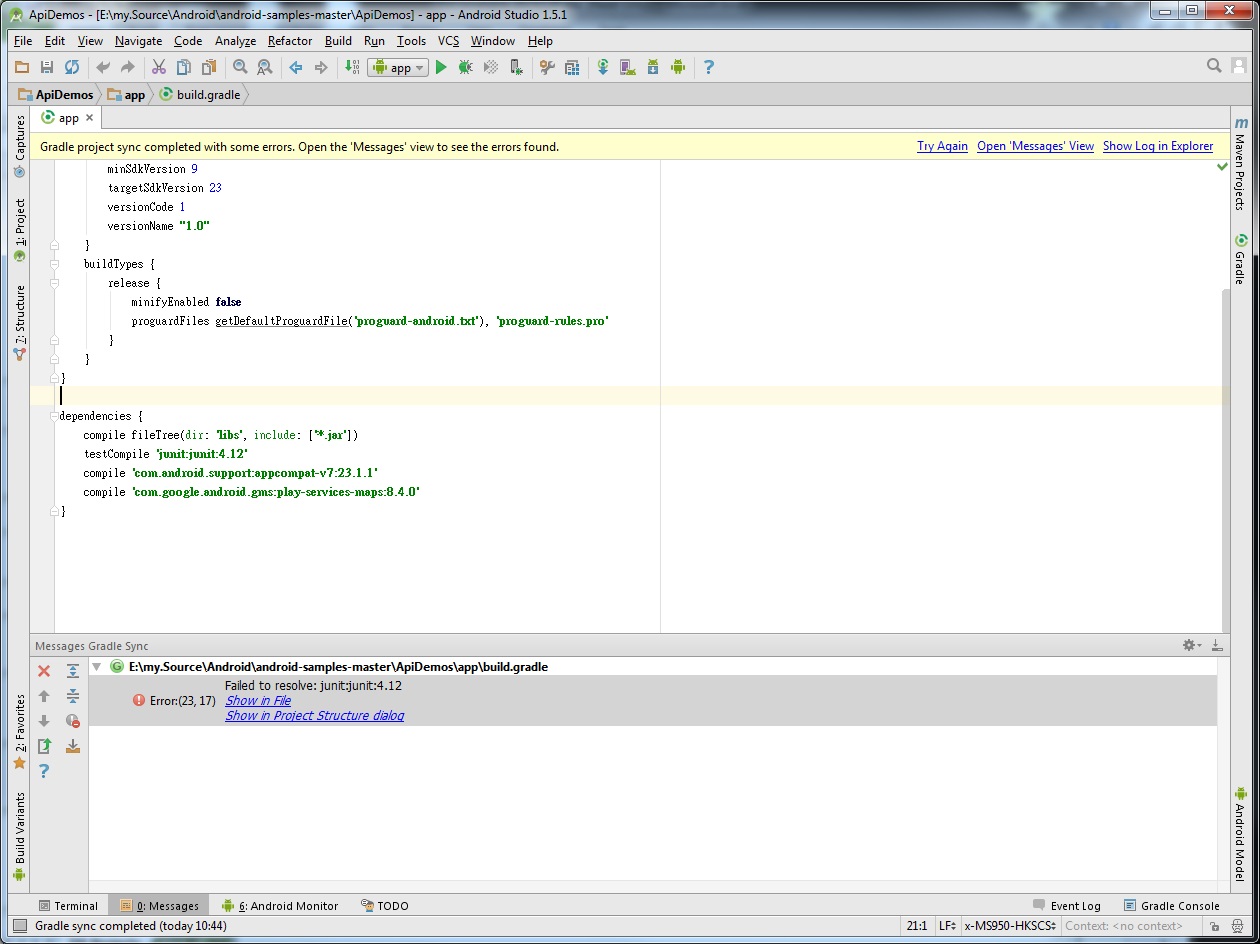Image resolution: width=1260 pixels, height=944 pixels.
Task: Toggle read-only lock icon in status bar
Action: (x=1214, y=926)
